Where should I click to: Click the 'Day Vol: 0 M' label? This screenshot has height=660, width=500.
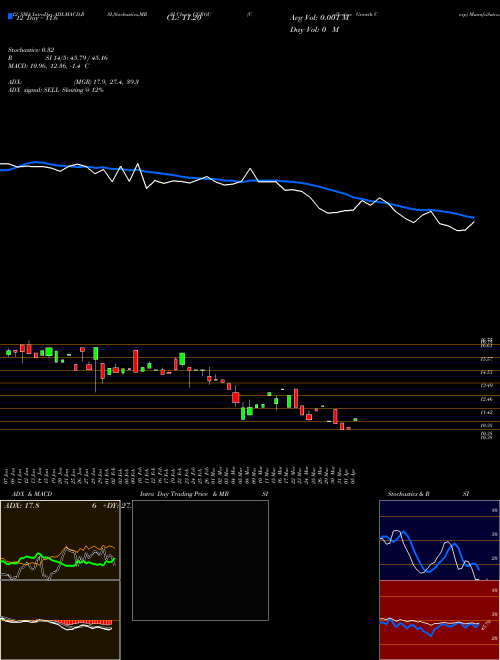tap(314, 30)
